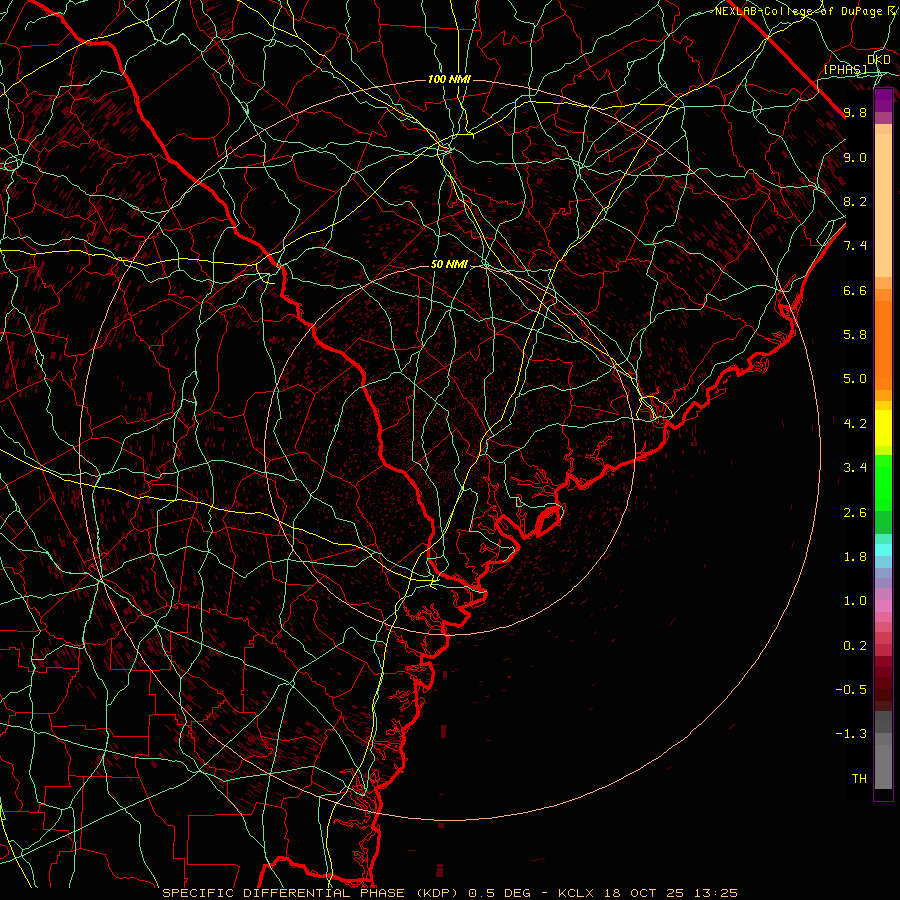Viewport: 900px width, 900px height.
Task: Click the 100 NMI range ring label
Action: (x=449, y=79)
